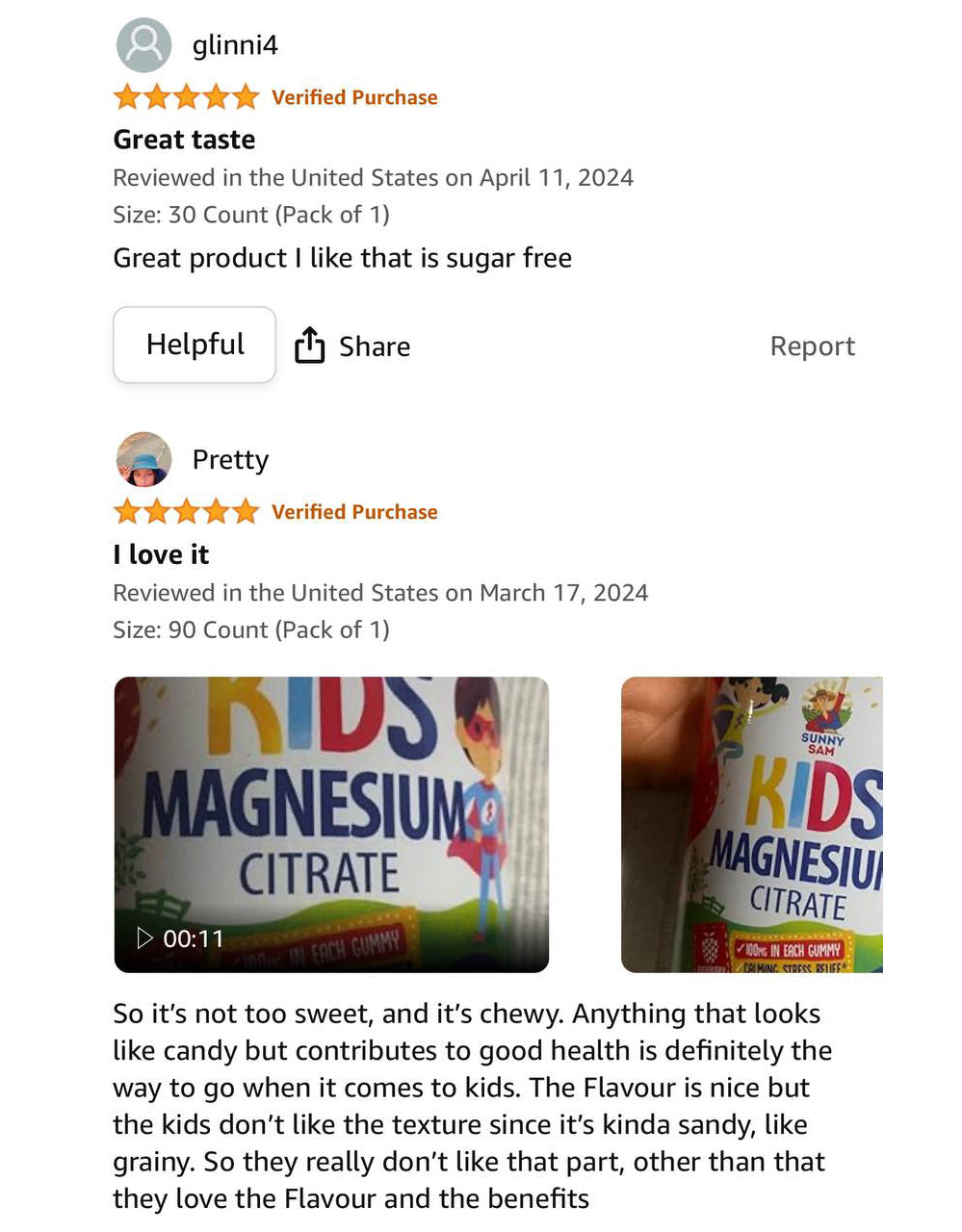This screenshot has width=962, height=1232.
Task: Click glinni4's default profile avatar icon
Action: tap(143, 45)
